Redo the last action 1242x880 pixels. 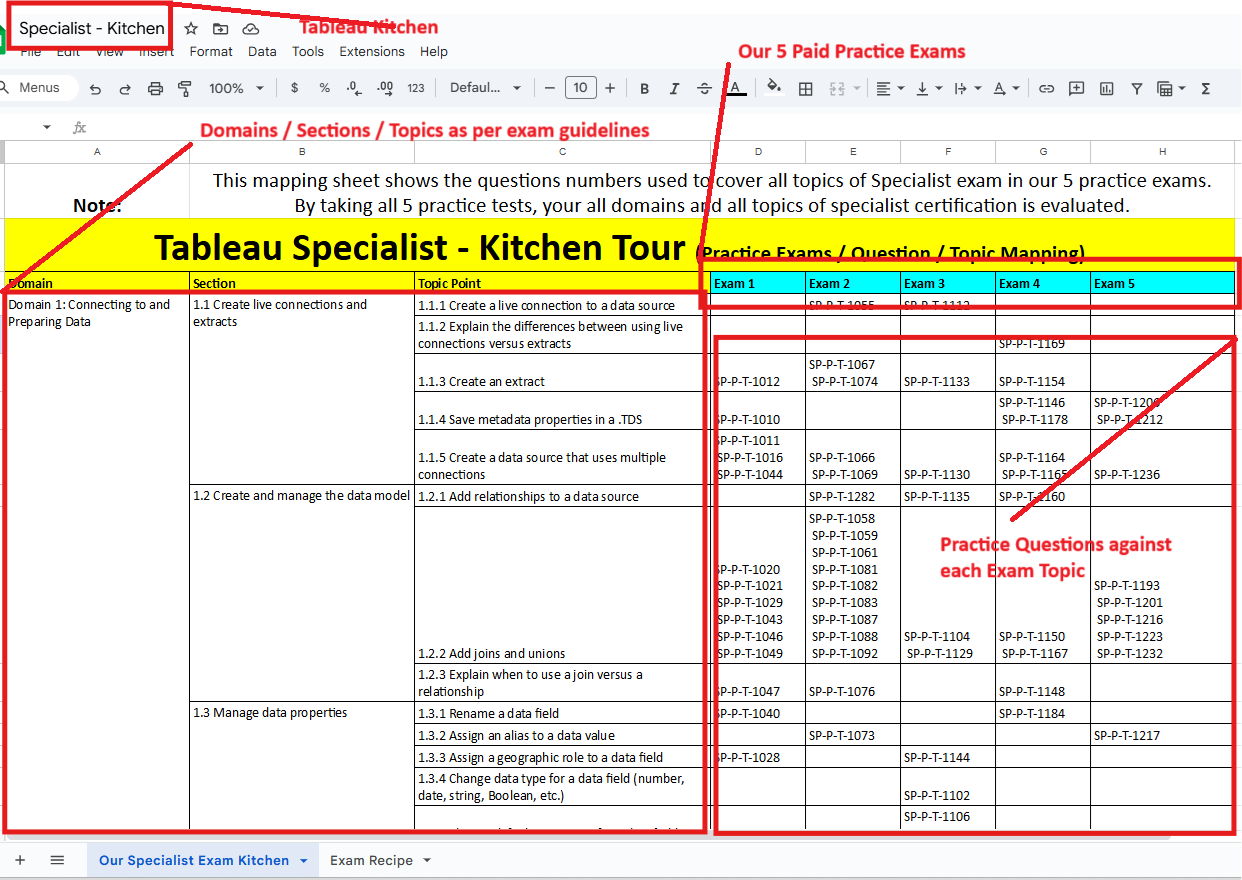(x=125, y=88)
